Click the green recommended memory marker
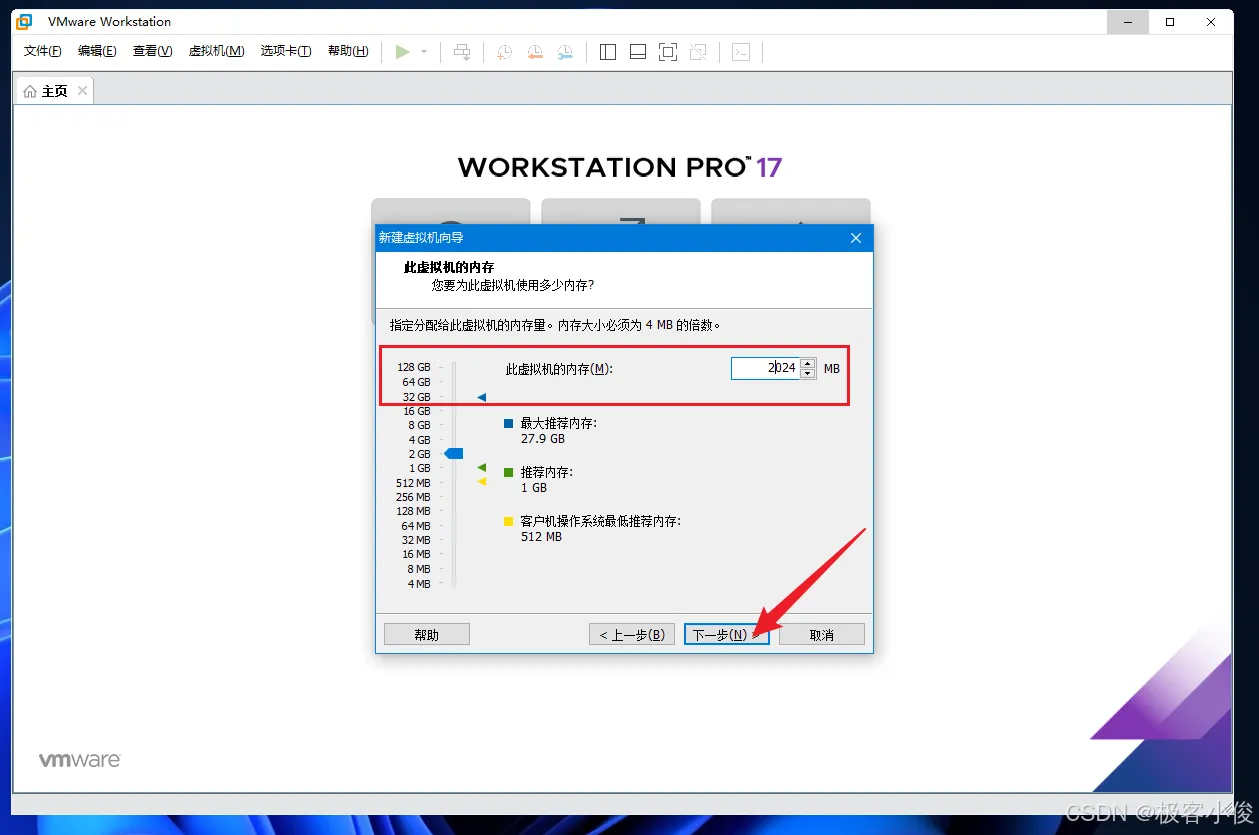1259x835 pixels. pyautogui.click(x=481, y=467)
